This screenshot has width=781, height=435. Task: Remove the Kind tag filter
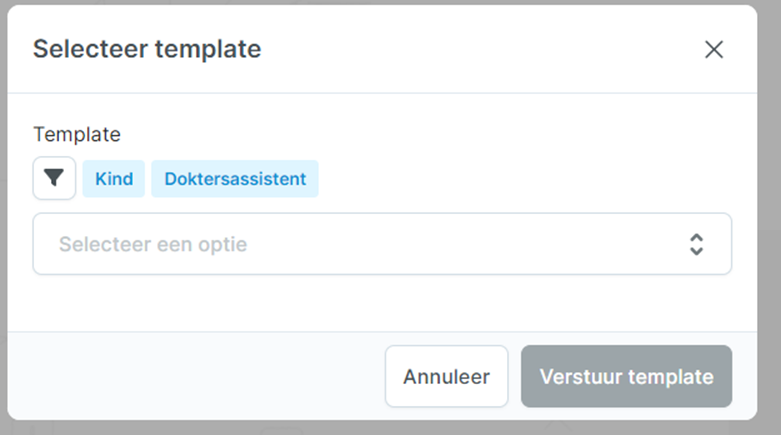114,178
